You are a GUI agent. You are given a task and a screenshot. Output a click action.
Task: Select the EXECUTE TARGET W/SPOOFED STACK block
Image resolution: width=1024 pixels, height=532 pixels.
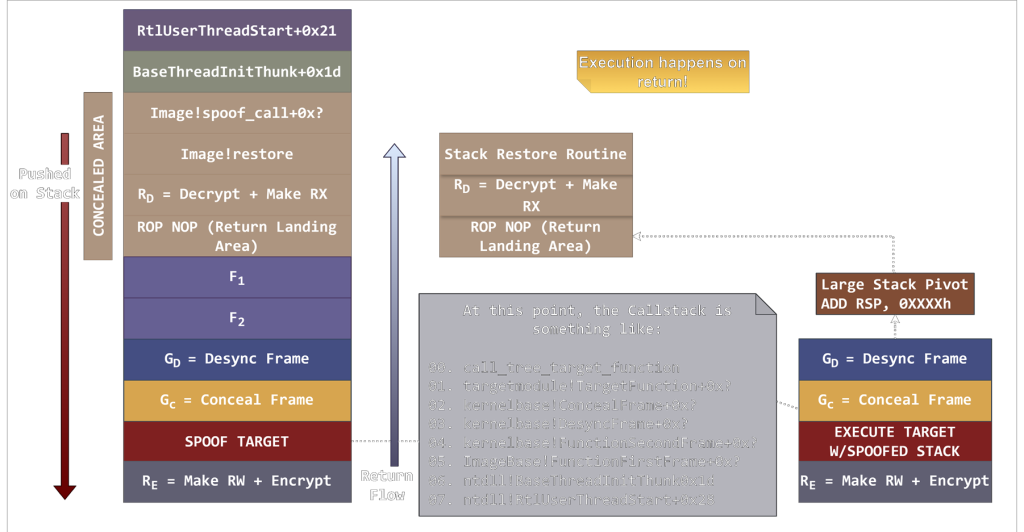point(894,441)
